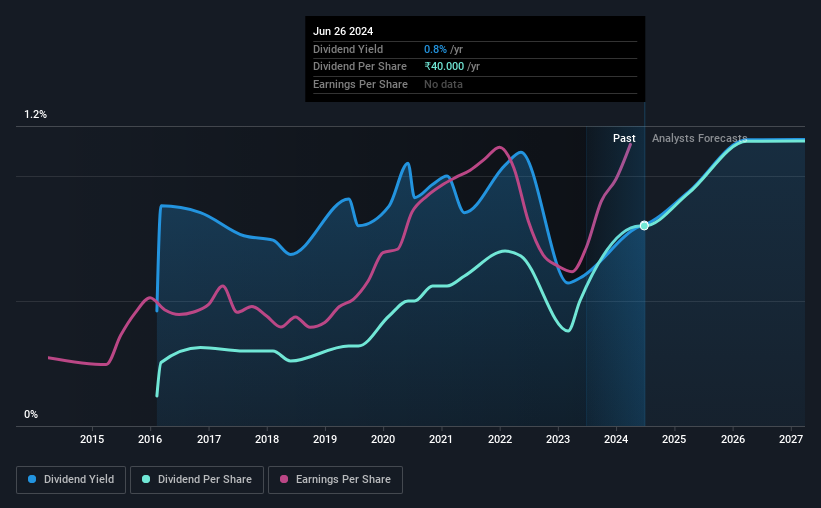Click the 'Analysts Forecasts' label
Screen dimensions: 821x508
(700, 138)
